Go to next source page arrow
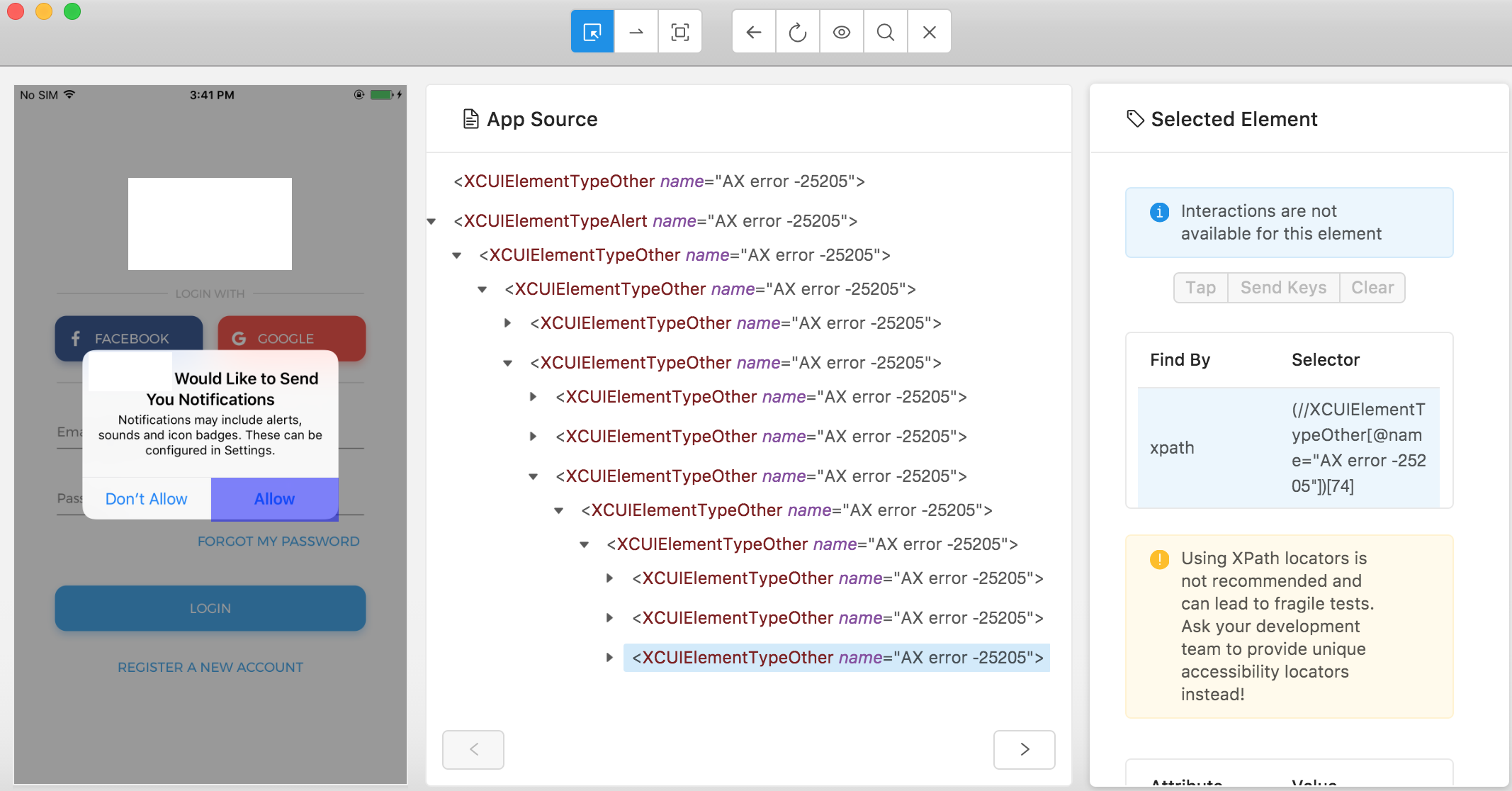This screenshot has height=791, width=1512. pos(1025,749)
